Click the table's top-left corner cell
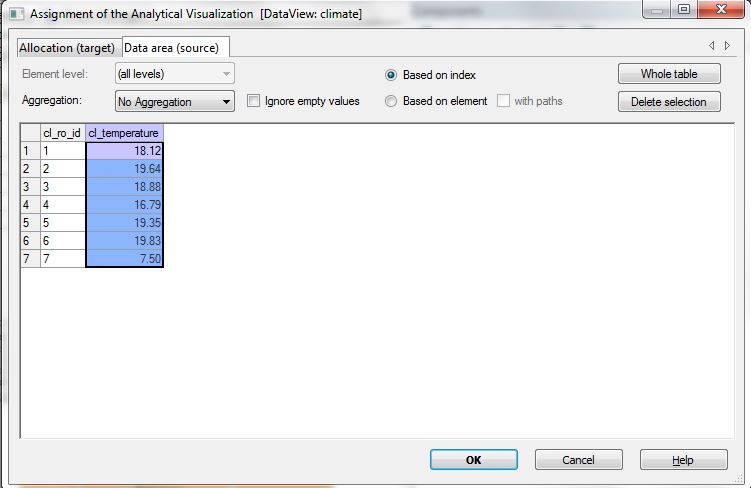 (x=30, y=133)
